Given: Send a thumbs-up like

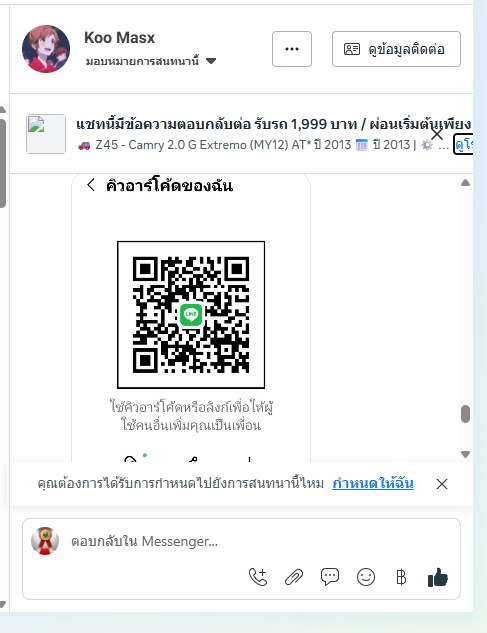Looking at the screenshot, I should point(438,577).
